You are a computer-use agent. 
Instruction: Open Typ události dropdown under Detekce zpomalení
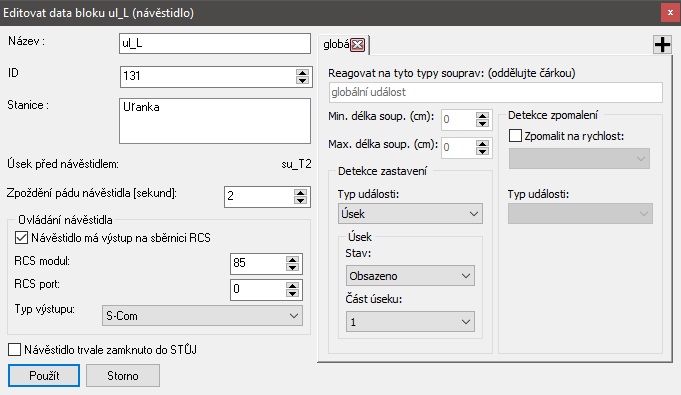(580, 214)
